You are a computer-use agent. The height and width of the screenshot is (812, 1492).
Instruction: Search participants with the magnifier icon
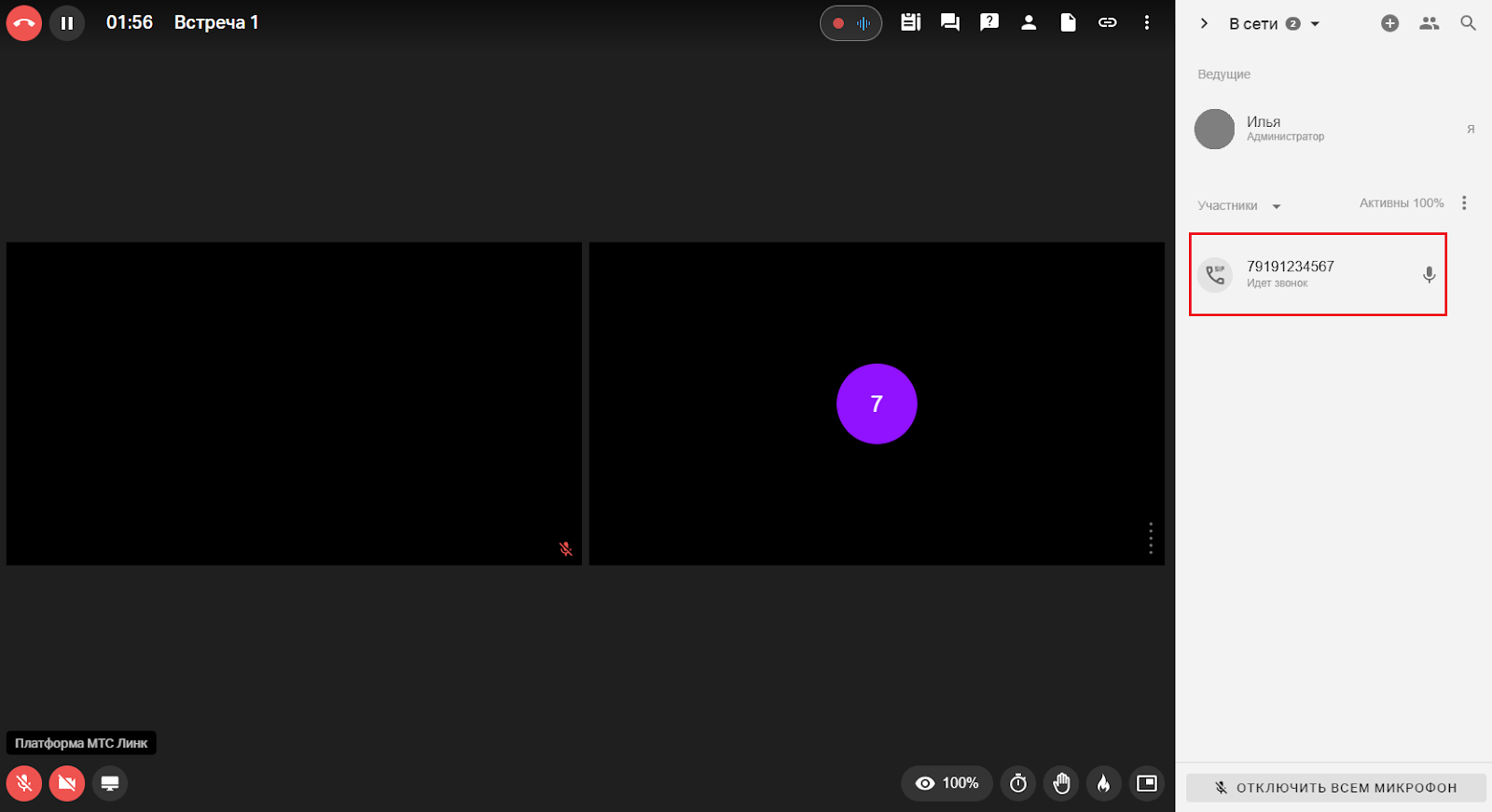1468,23
